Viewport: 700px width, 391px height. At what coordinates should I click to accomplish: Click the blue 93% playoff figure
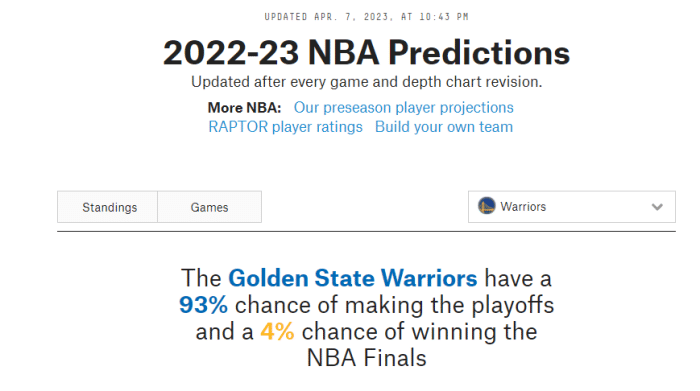(x=204, y=305)
